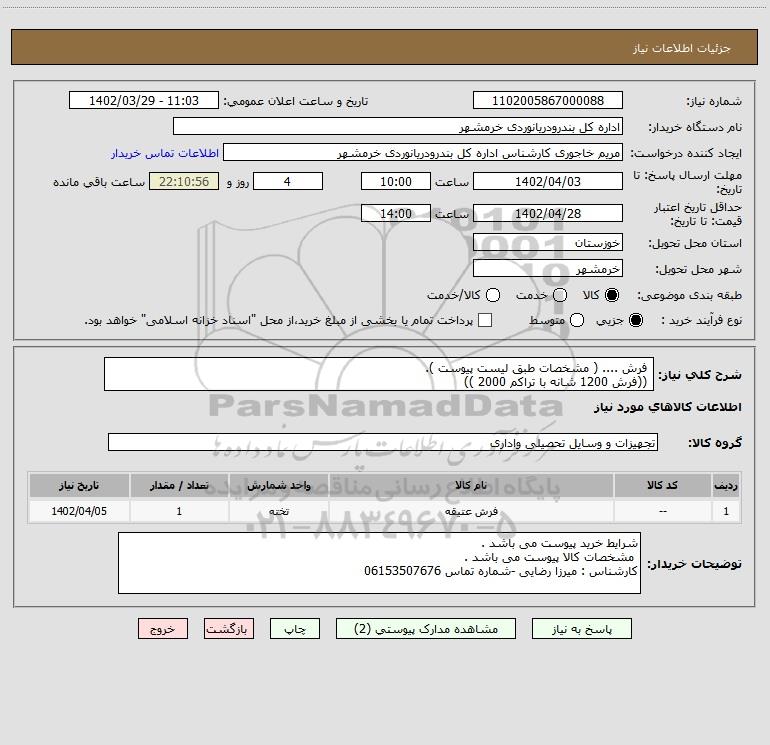
Task: Click the request creator field مریم خاجوری
Action: (x=423, y=152)
